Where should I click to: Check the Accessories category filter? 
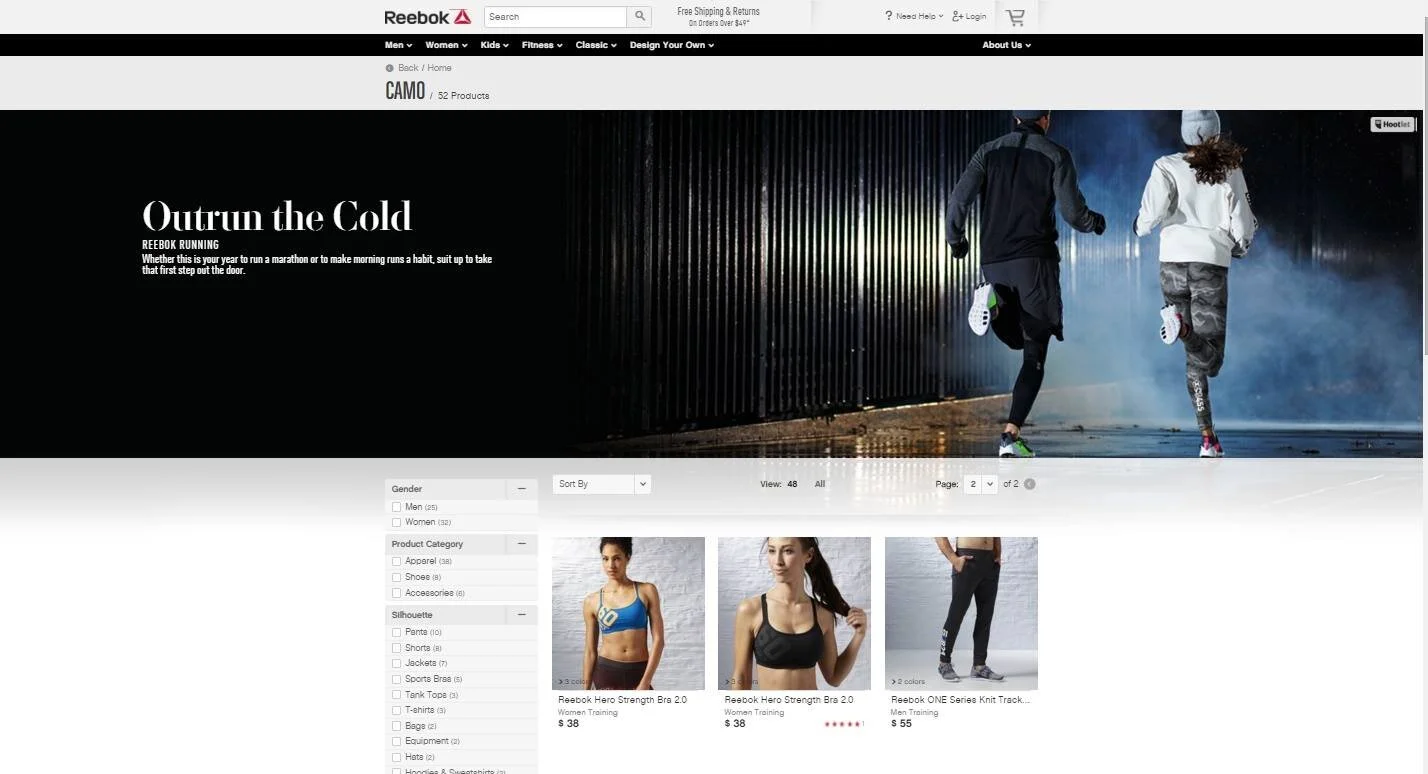coord(397,593)
